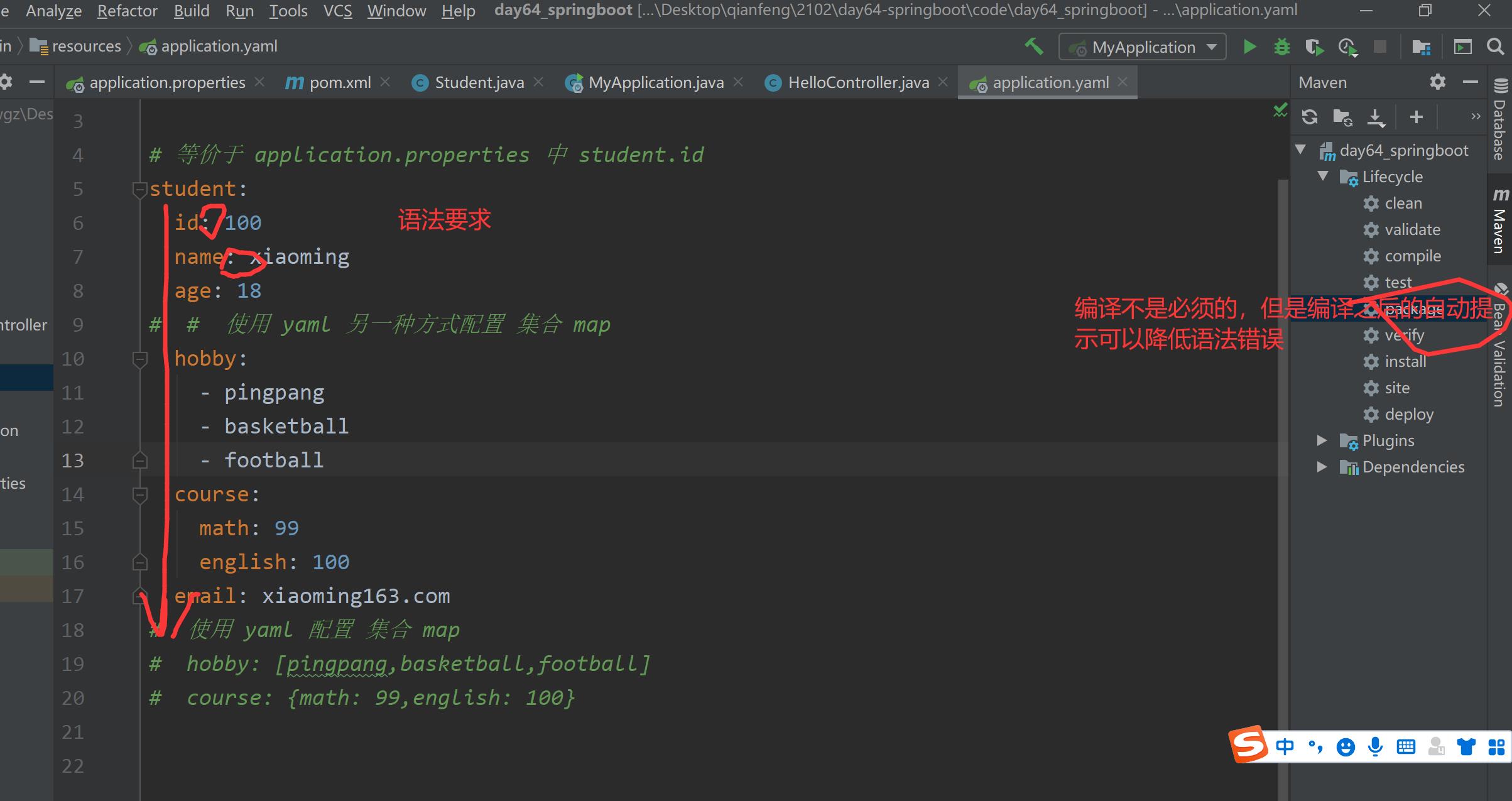Click the 'english: 100' line
This screenshot has height=801, width=1512.
click(274, 562)
